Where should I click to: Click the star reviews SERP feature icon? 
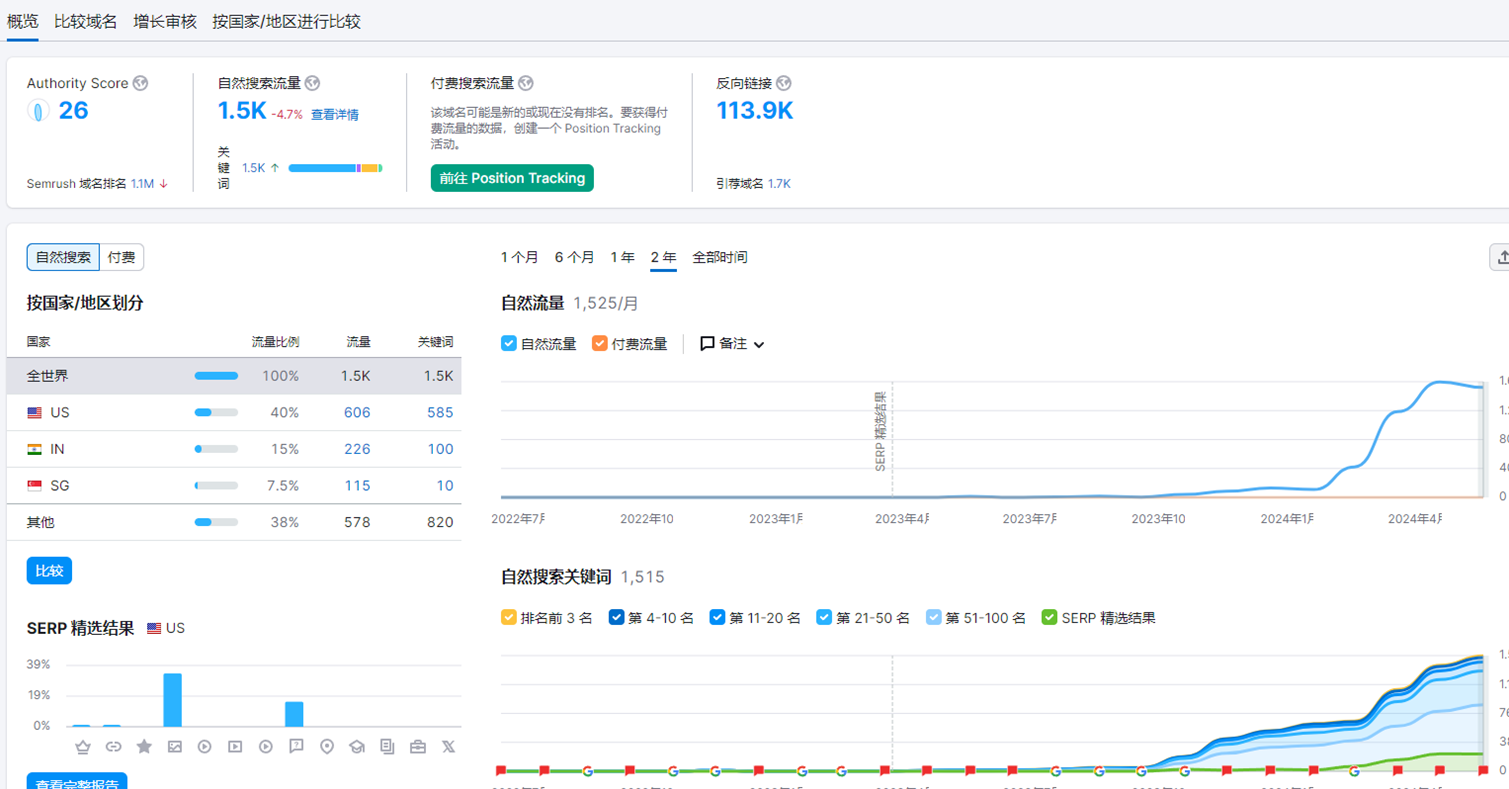click(x=144, y=747)
